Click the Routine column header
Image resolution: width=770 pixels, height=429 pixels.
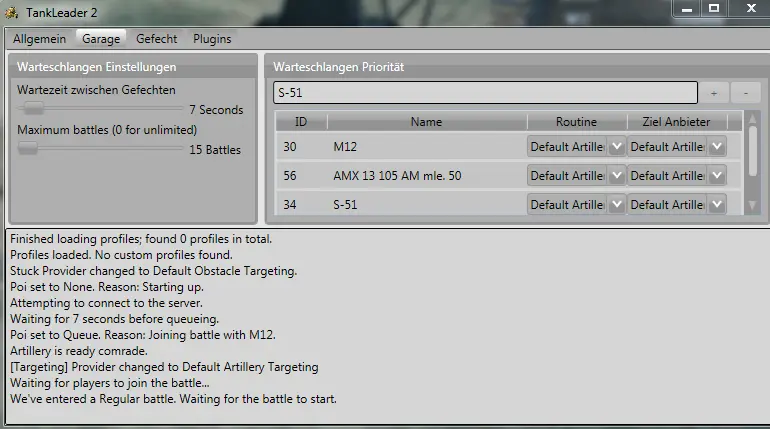coord(577,122)
